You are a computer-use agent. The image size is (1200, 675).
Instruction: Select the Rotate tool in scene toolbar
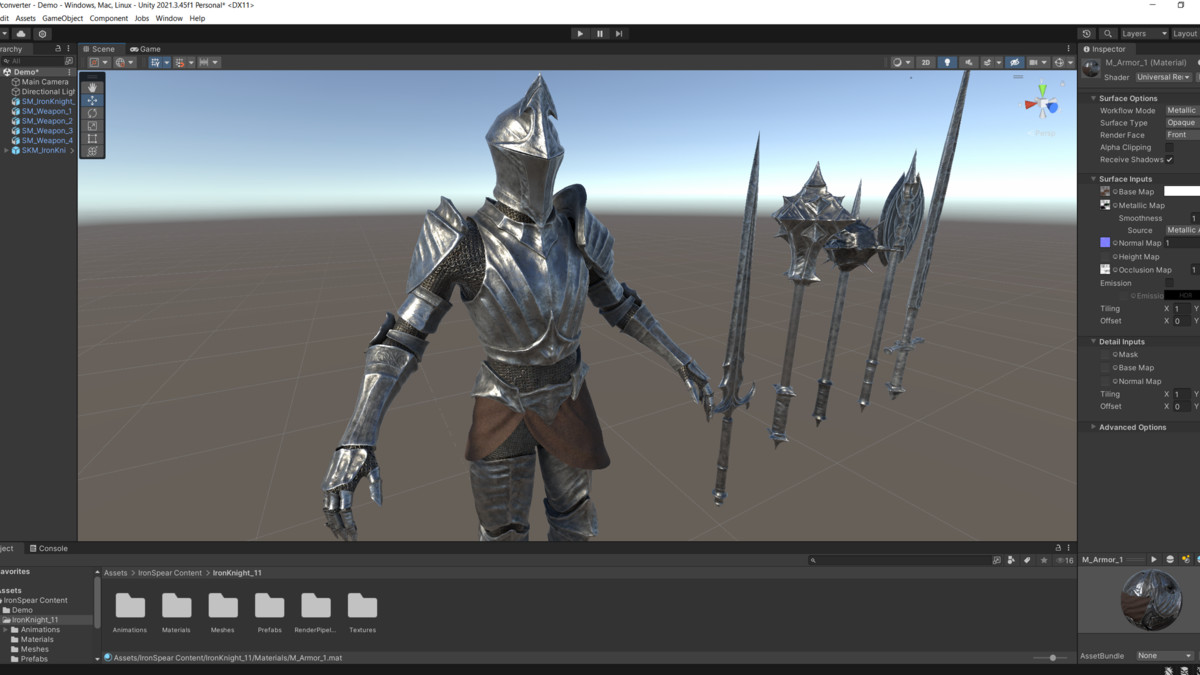click(x=92, y=113)
